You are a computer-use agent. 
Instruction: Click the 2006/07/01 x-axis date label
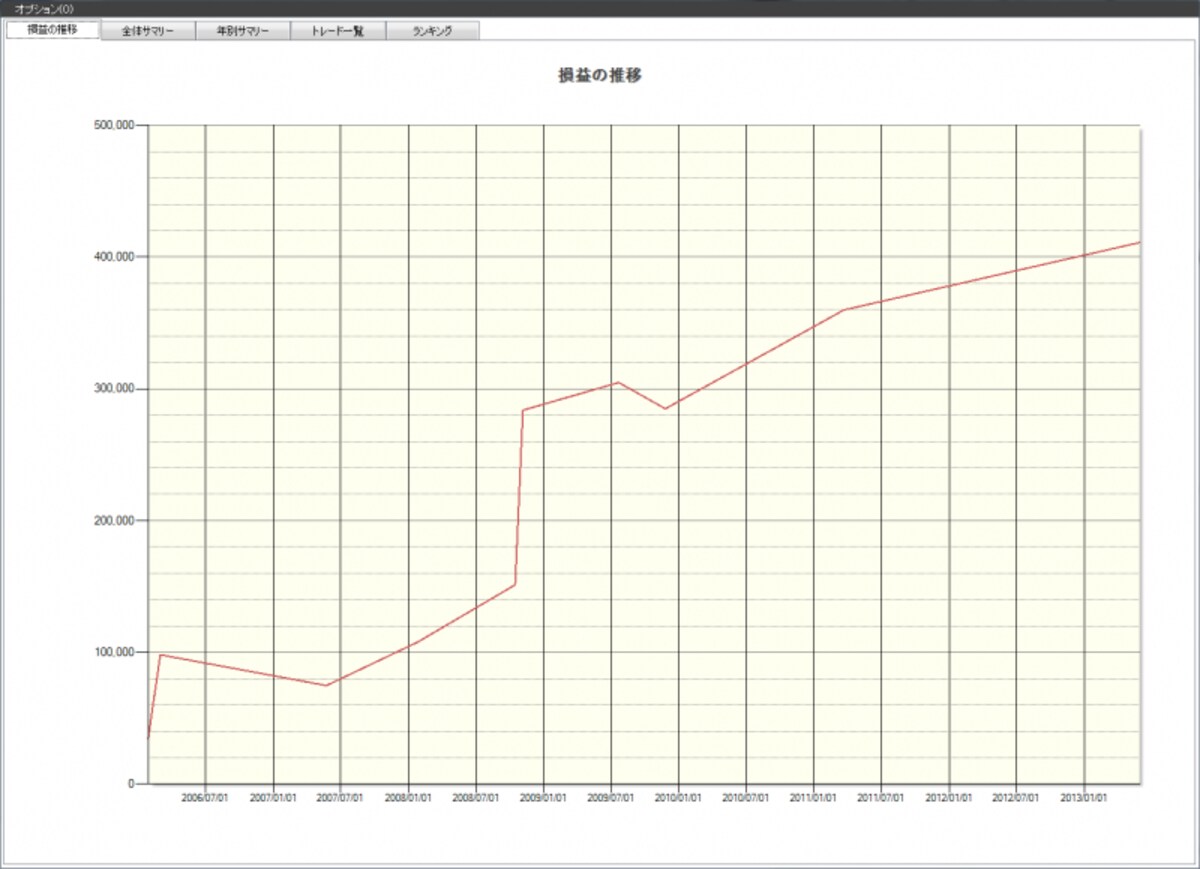205,799
